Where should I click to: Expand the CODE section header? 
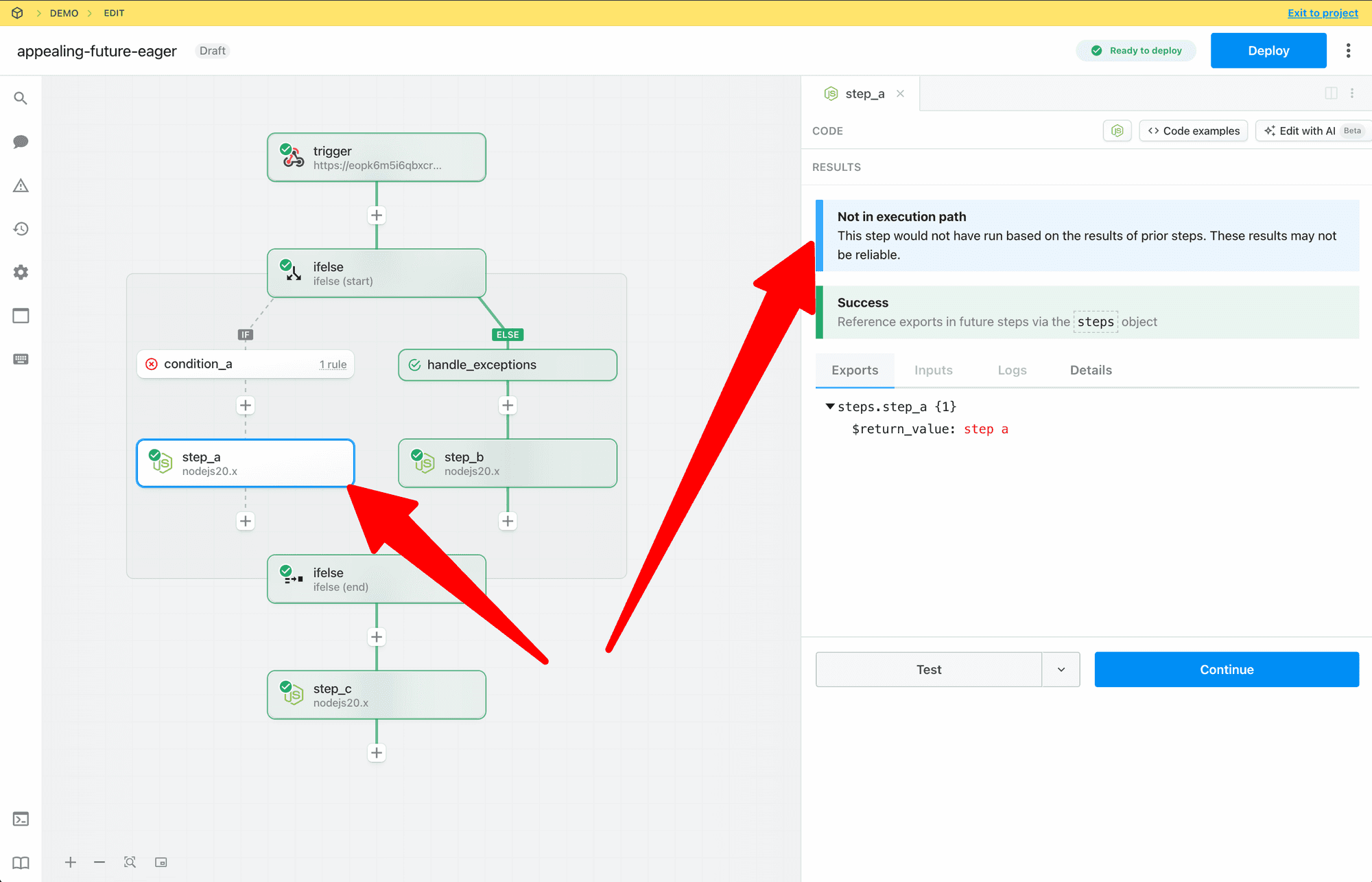pos(827,130)
